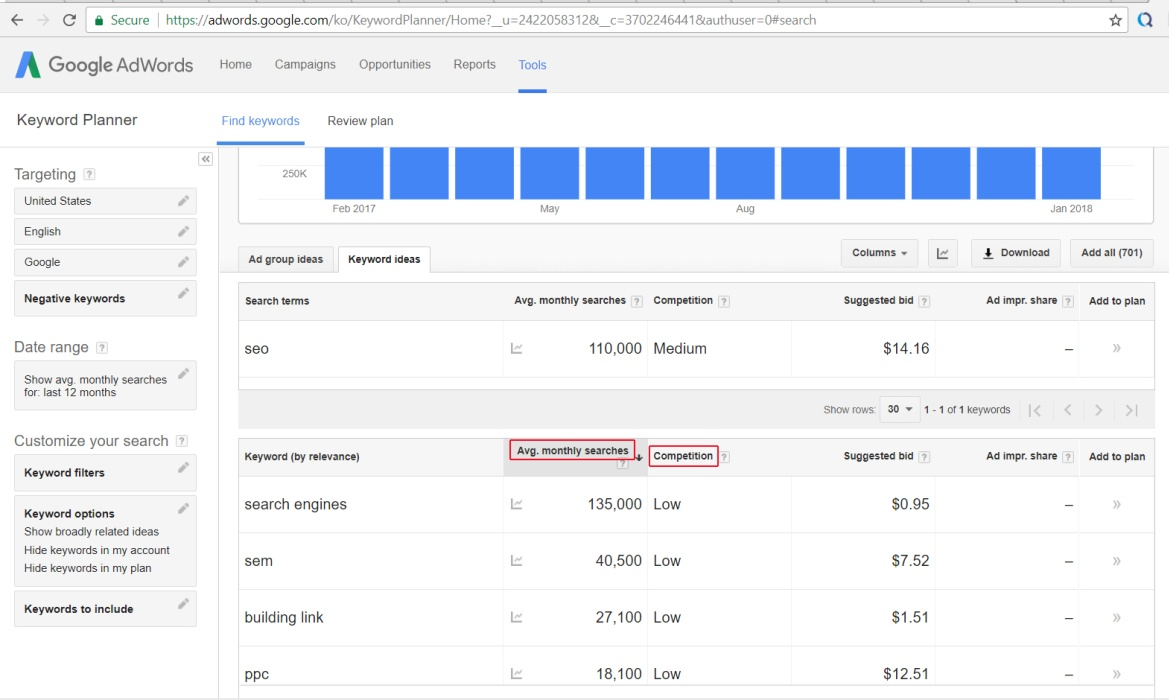
Task: Open help for Customize your search
Action: tap(181, 441)
